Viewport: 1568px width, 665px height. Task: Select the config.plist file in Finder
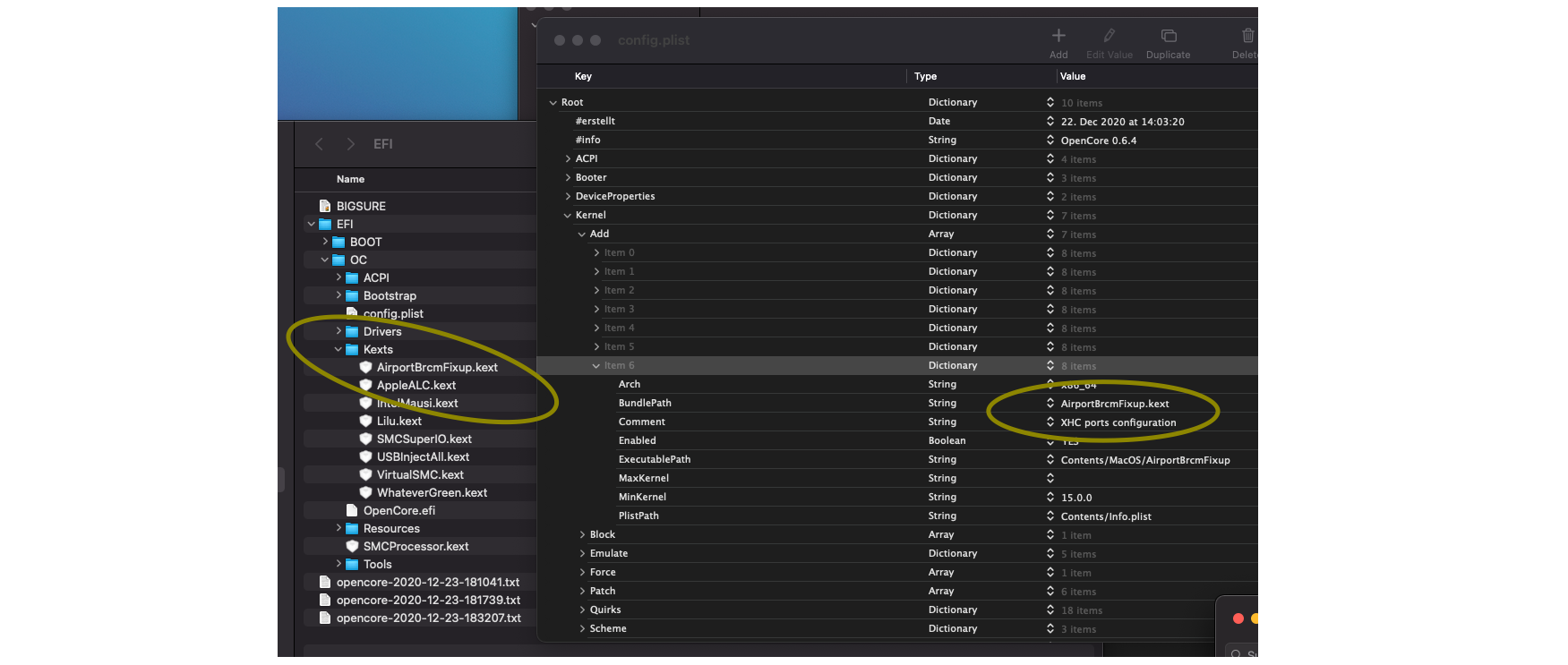pos(393,313)
